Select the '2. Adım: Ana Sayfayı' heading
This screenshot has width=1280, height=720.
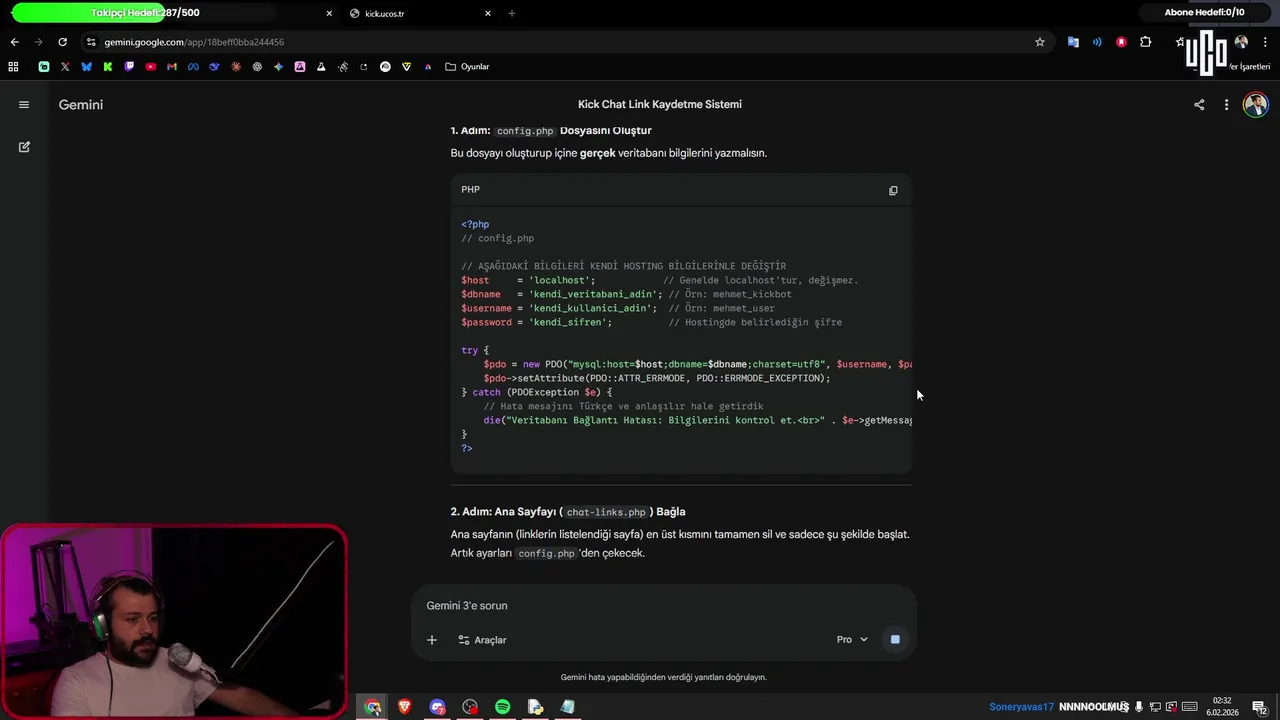568,511
